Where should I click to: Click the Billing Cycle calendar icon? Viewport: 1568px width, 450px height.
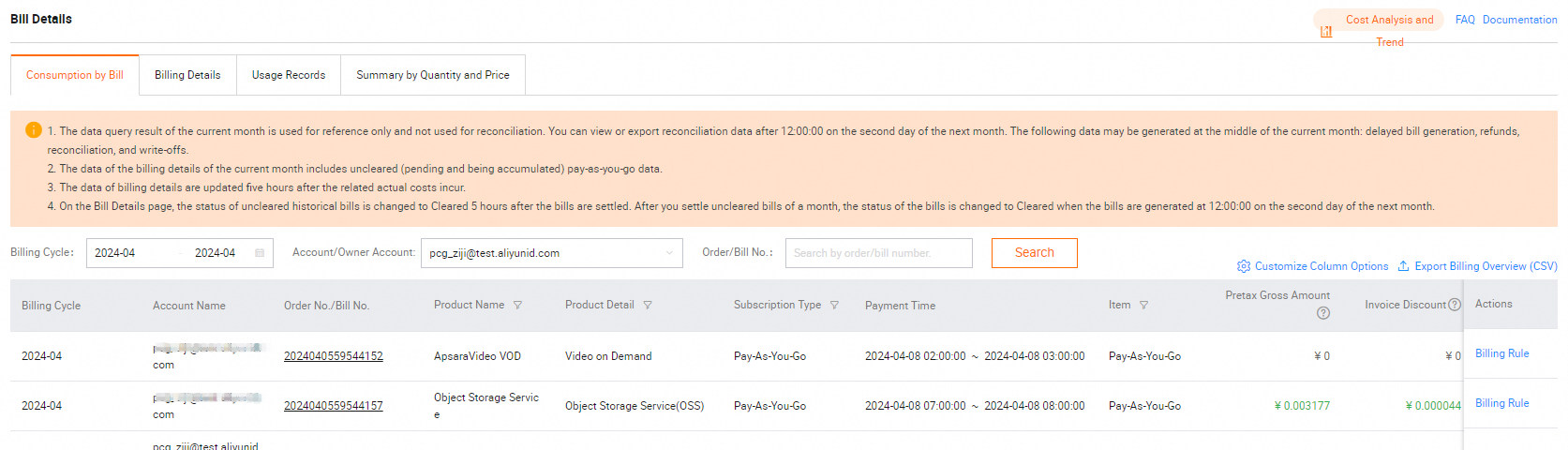pos(260,253)
